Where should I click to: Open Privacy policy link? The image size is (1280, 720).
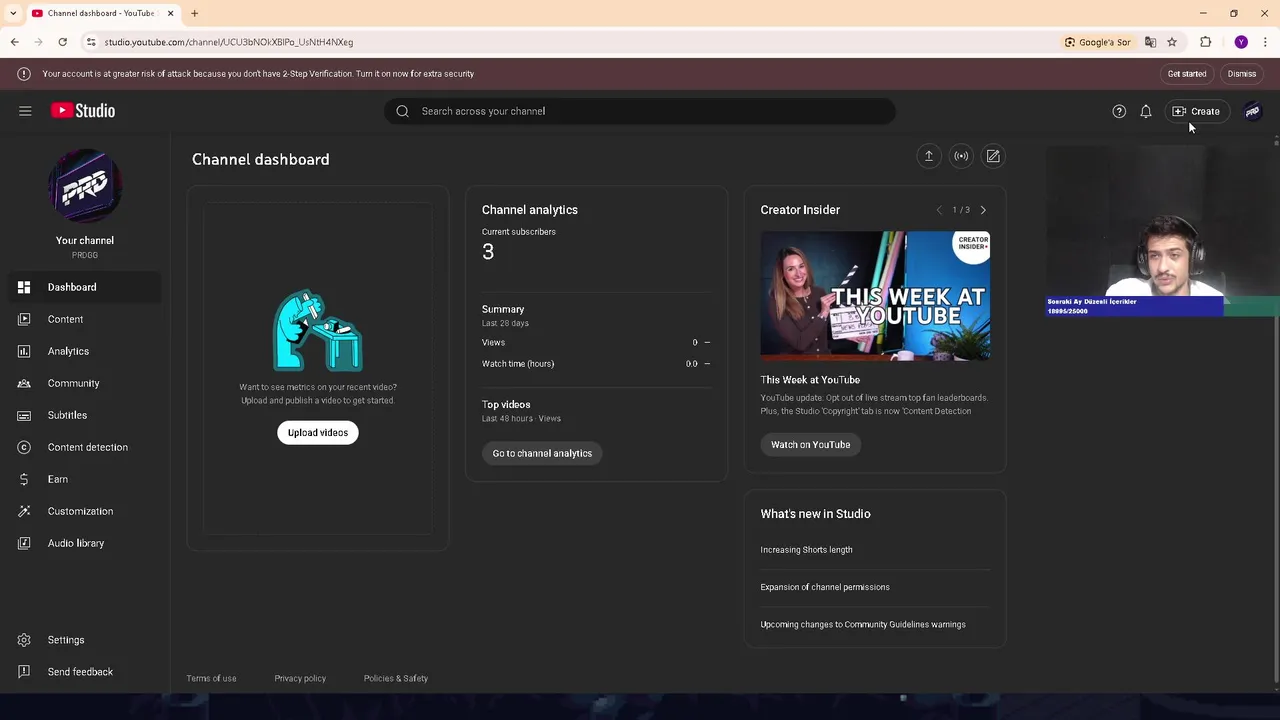(x=300, y=678)
